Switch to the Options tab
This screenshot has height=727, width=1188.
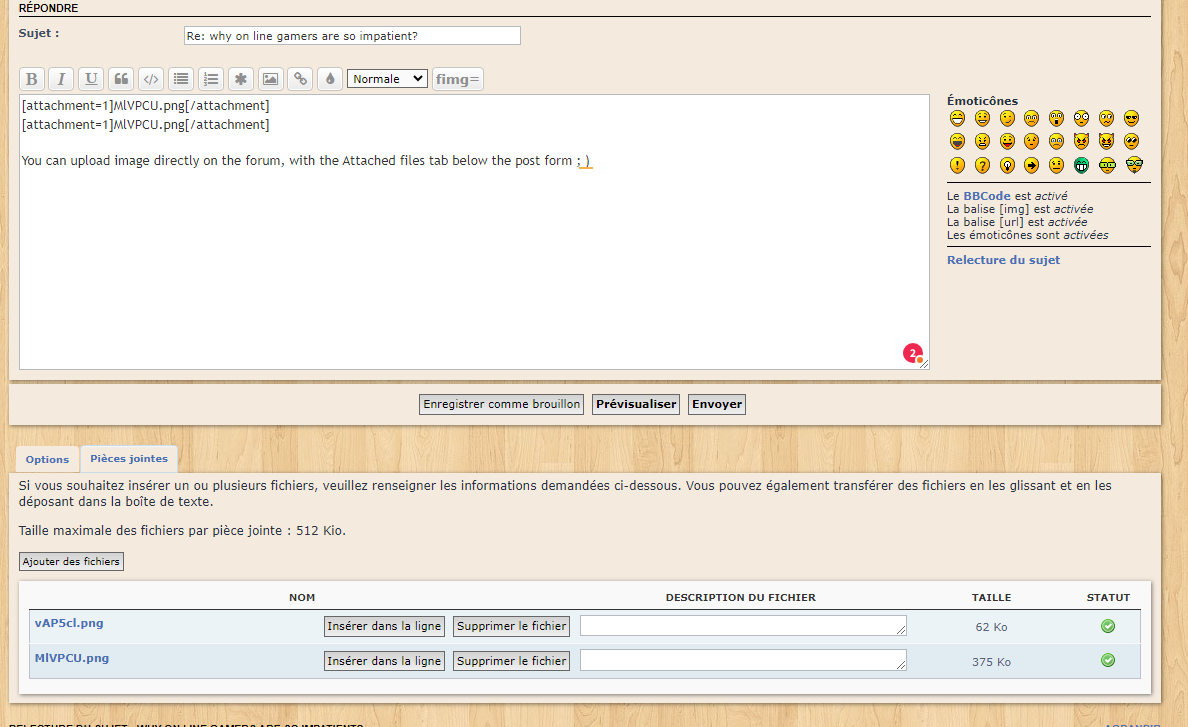tap(47, 460)
